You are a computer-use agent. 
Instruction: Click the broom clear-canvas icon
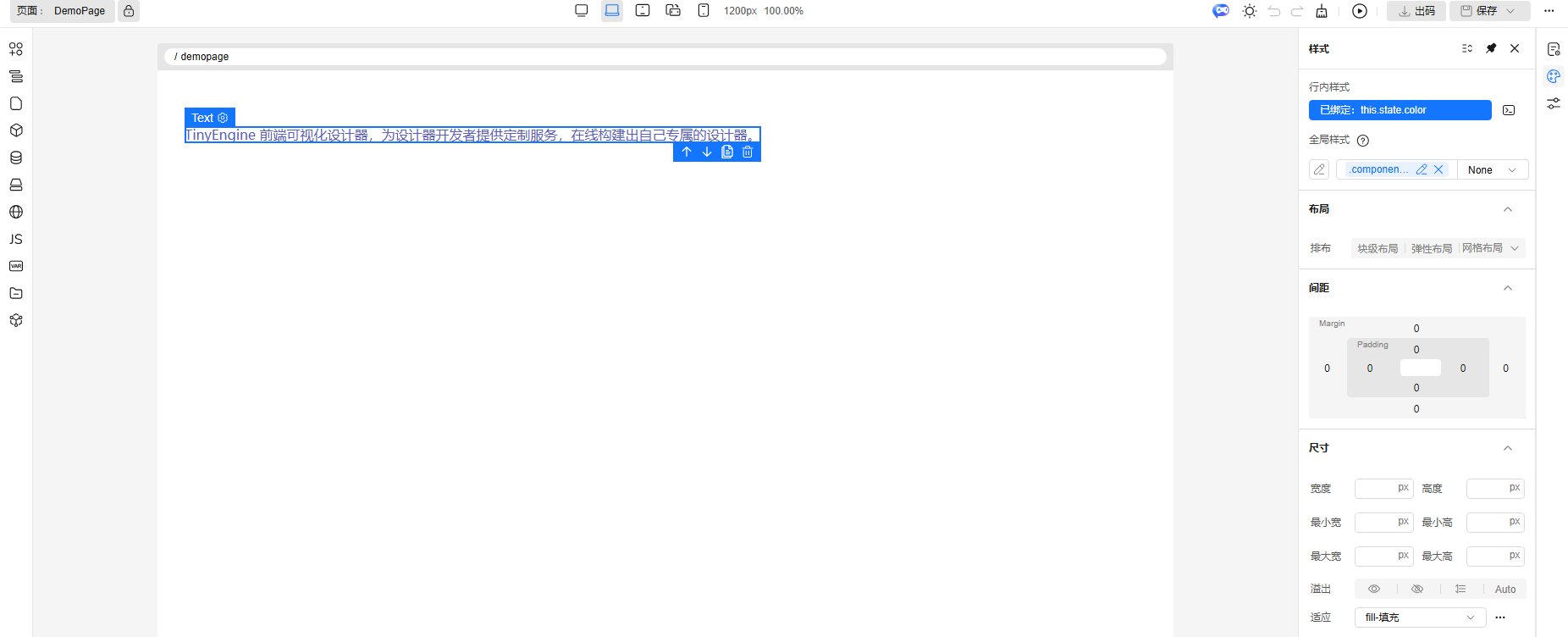(1322, 11)
